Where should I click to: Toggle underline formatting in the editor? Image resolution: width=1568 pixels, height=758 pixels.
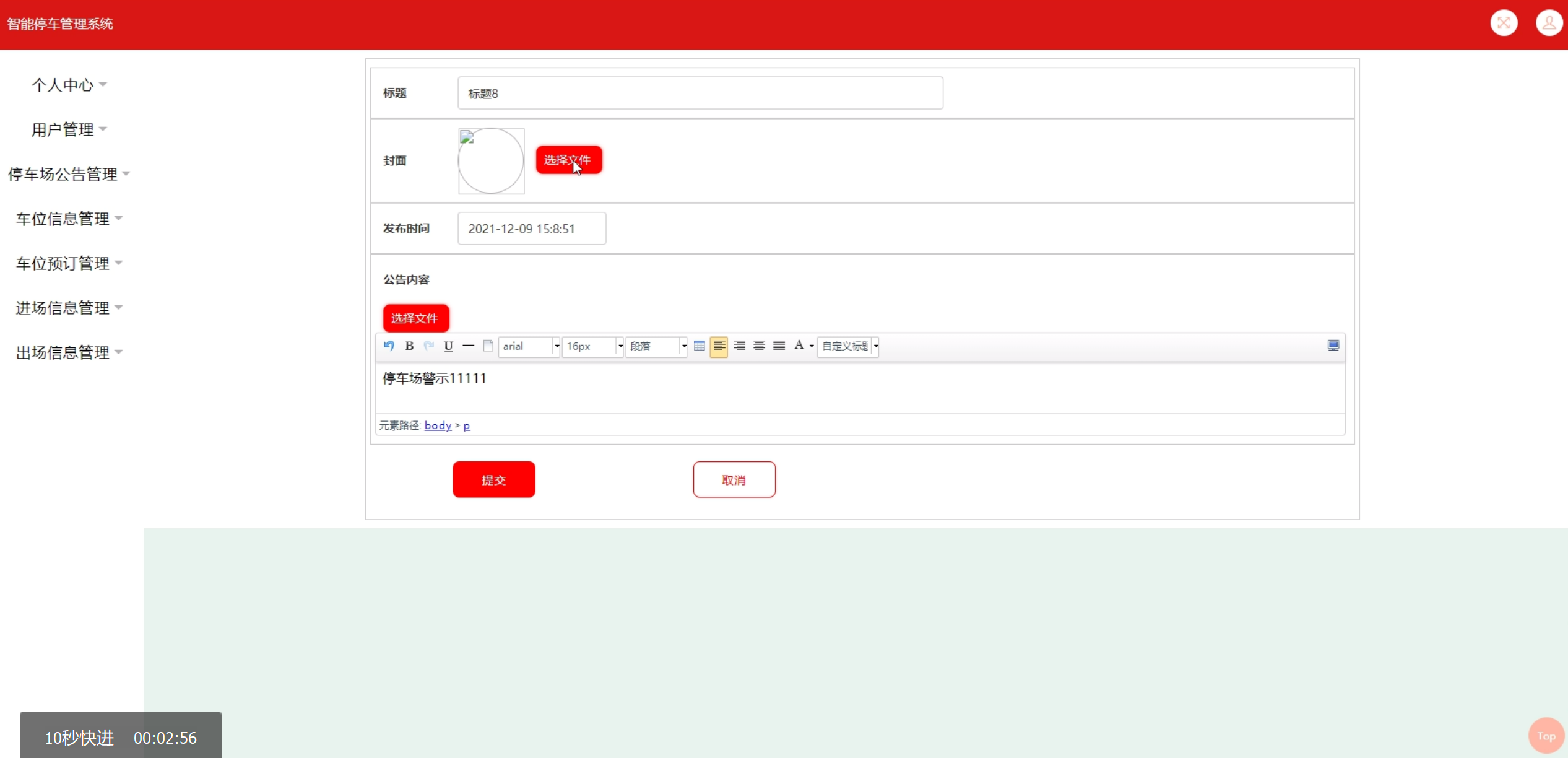[x=448, y=346]
